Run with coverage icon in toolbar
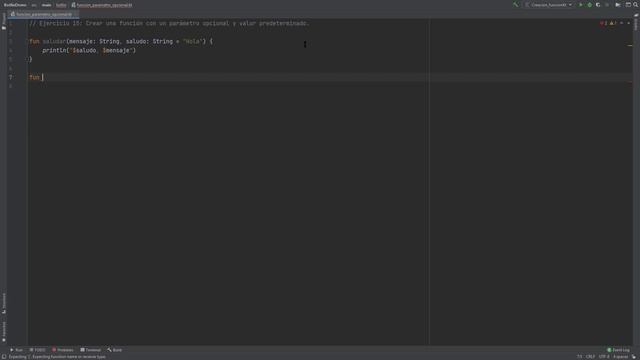 (x=598, y=5)
